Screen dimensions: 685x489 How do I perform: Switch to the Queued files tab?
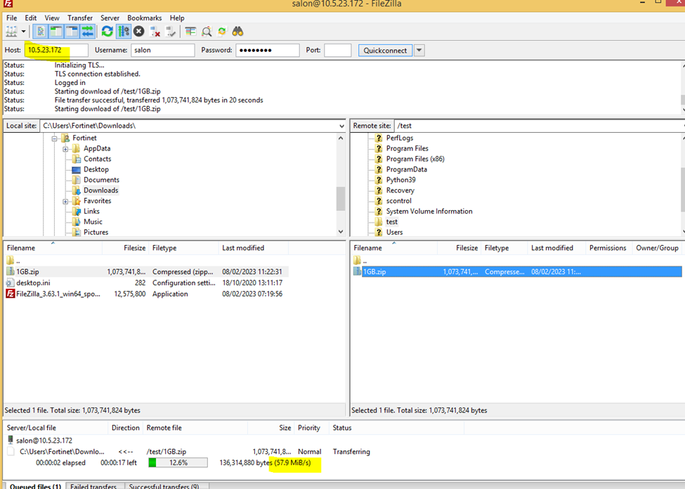click(x=35, y=486)
